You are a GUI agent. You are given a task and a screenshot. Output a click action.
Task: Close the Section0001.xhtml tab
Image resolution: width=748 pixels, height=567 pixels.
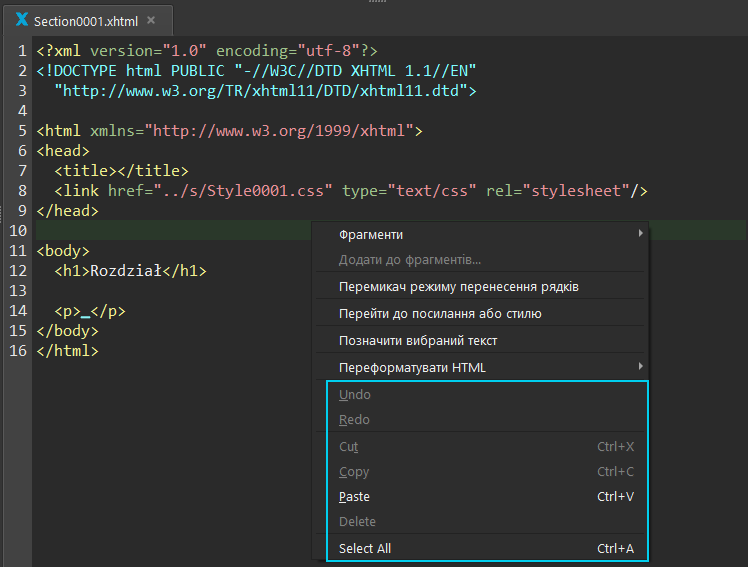click(x=151, y=20)
